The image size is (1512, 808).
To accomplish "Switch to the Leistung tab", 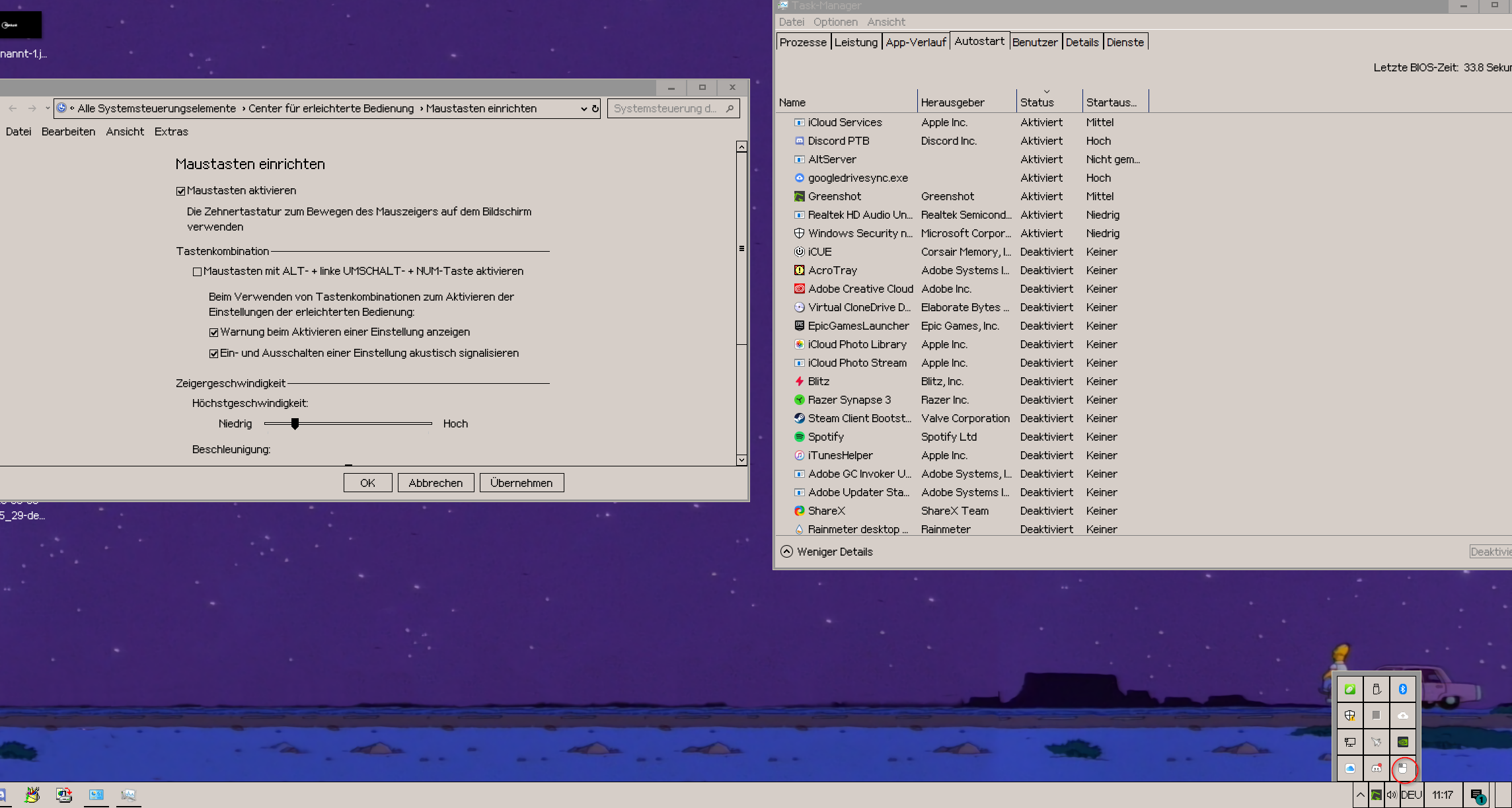I will [x=856, y=42].
